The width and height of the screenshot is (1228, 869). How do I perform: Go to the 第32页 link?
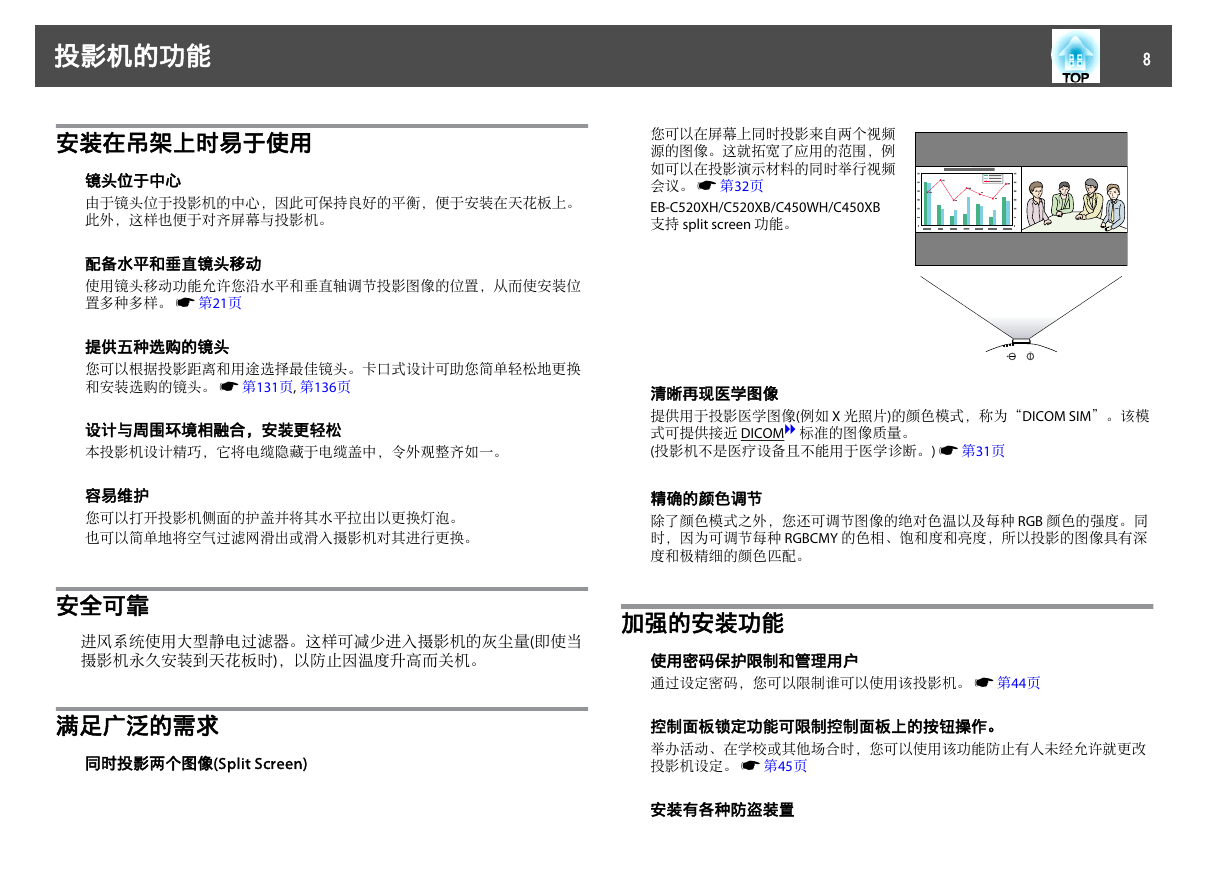pos(742,186)
